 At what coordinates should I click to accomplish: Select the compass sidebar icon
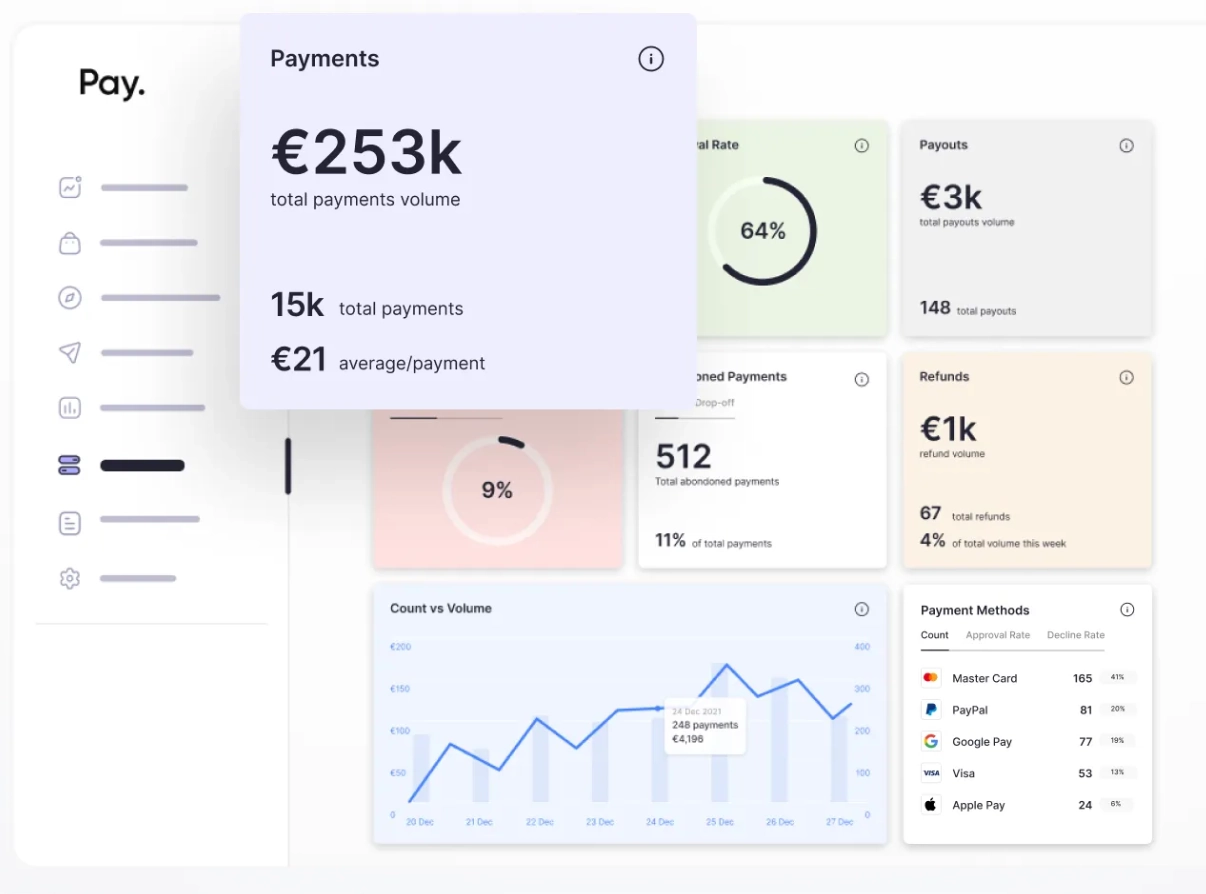pyautogui.click(x=70, y=298)
